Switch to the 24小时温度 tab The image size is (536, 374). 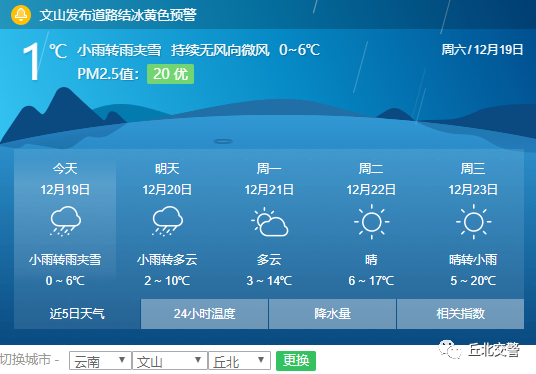pos(204,313)
